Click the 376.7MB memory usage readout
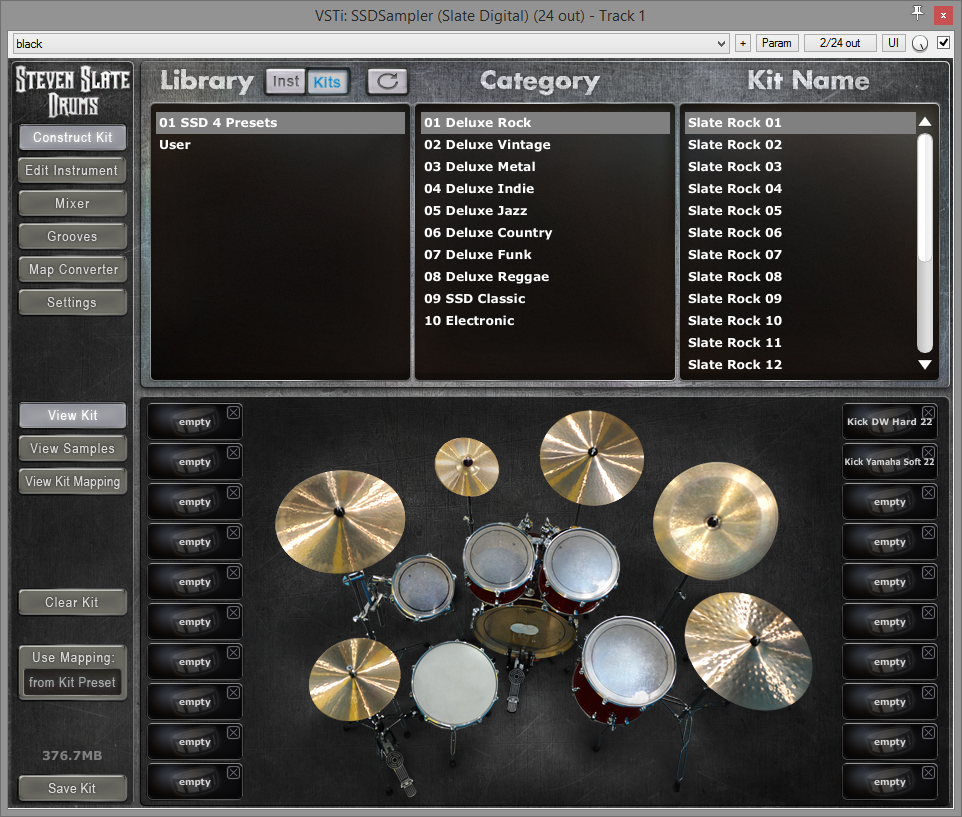 click(x=72, y=756)
